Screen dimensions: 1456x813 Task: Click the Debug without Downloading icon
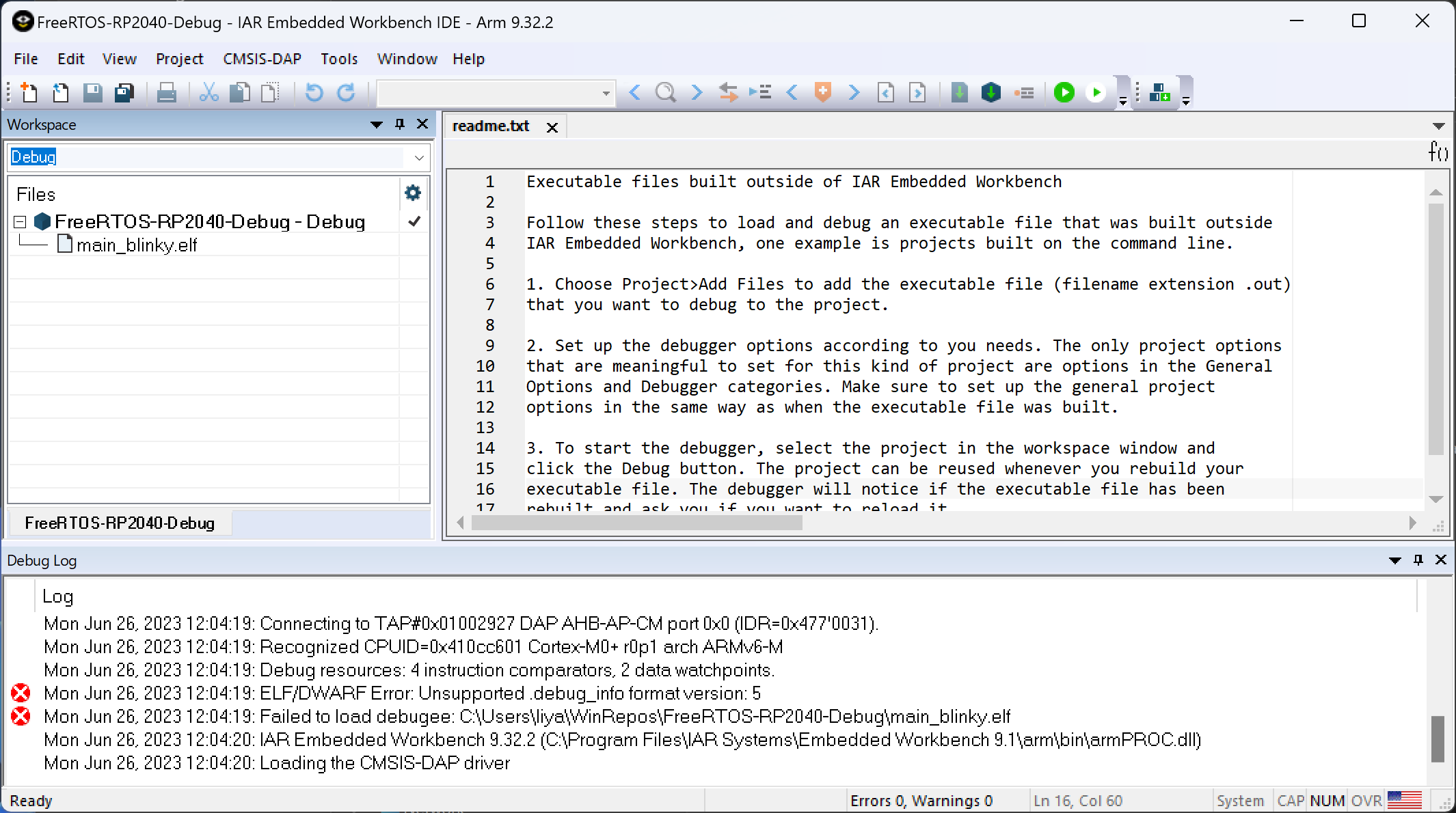tap(1096, 92)
